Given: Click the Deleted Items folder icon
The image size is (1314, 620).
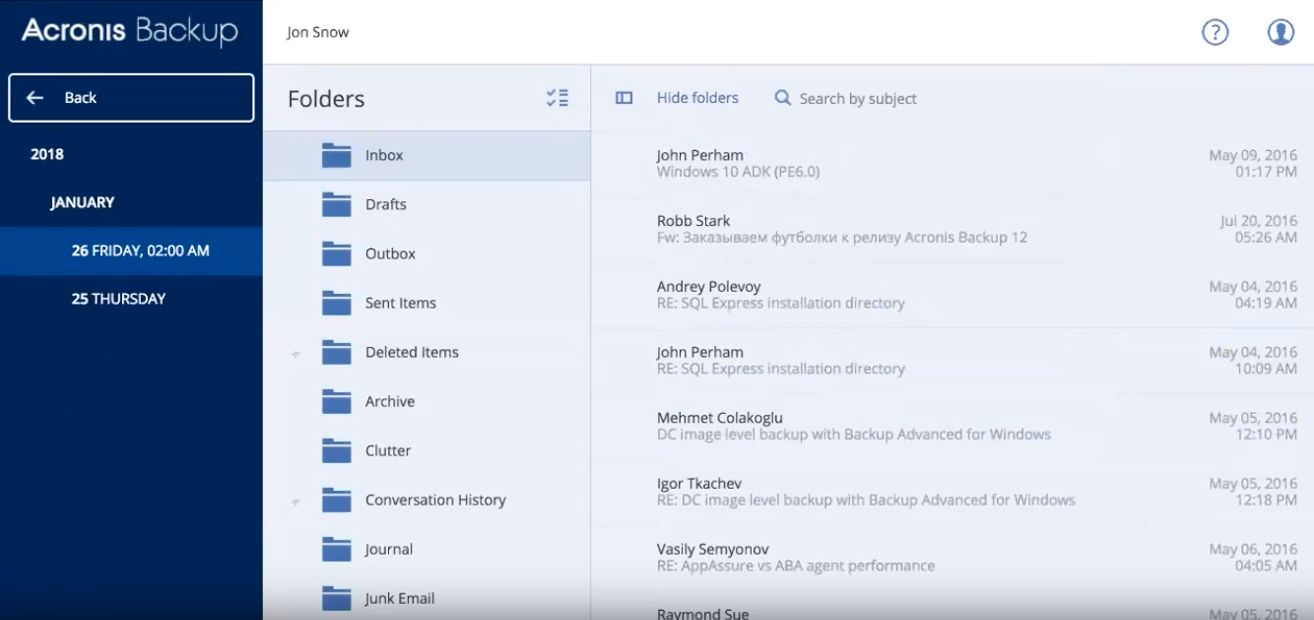Looking at the screenshot, I should pyautogui.click(x=337, y=352).
